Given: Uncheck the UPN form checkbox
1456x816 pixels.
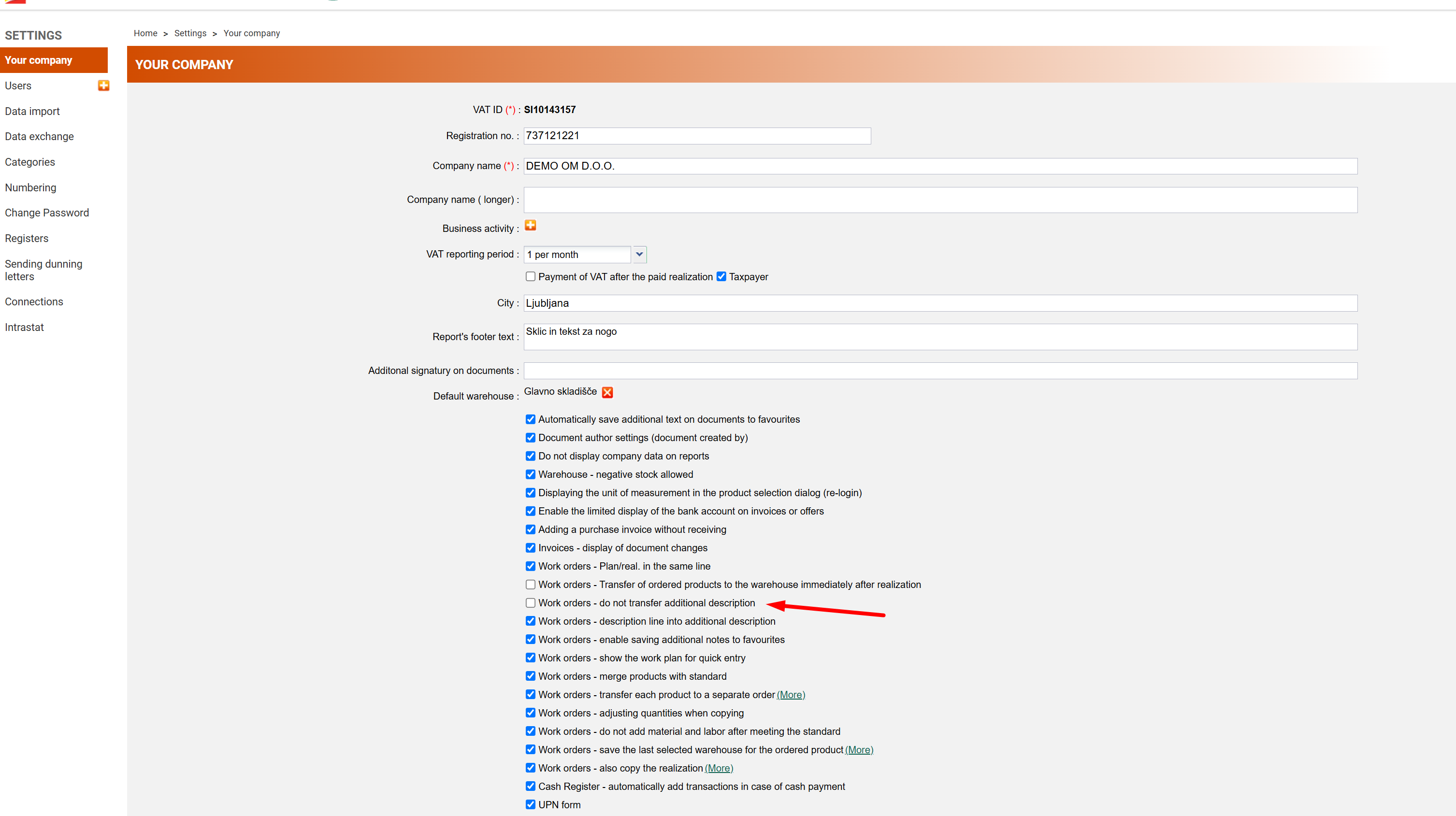Looking at the screenshot, I should [530, 804].
